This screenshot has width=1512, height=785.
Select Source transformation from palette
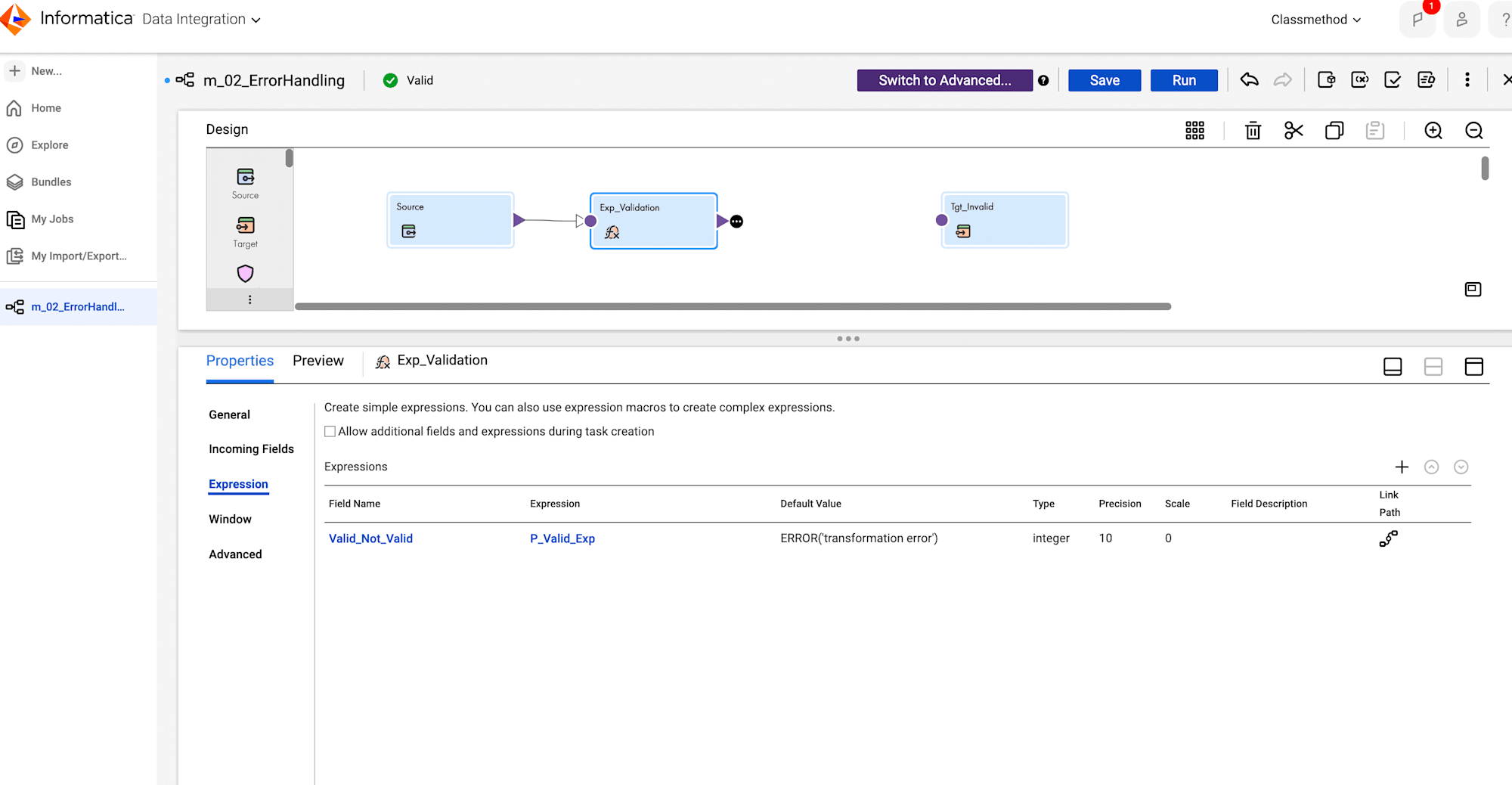(x=246, y=183)
